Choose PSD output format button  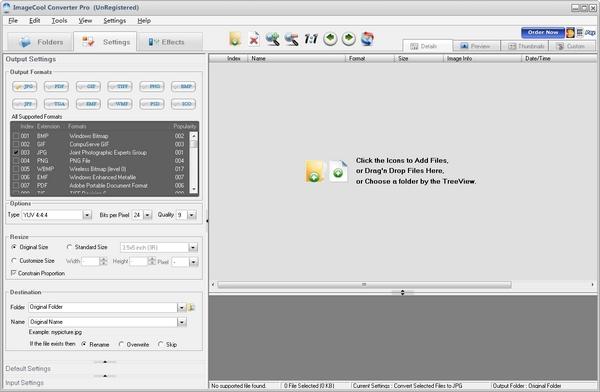[152, 104]
